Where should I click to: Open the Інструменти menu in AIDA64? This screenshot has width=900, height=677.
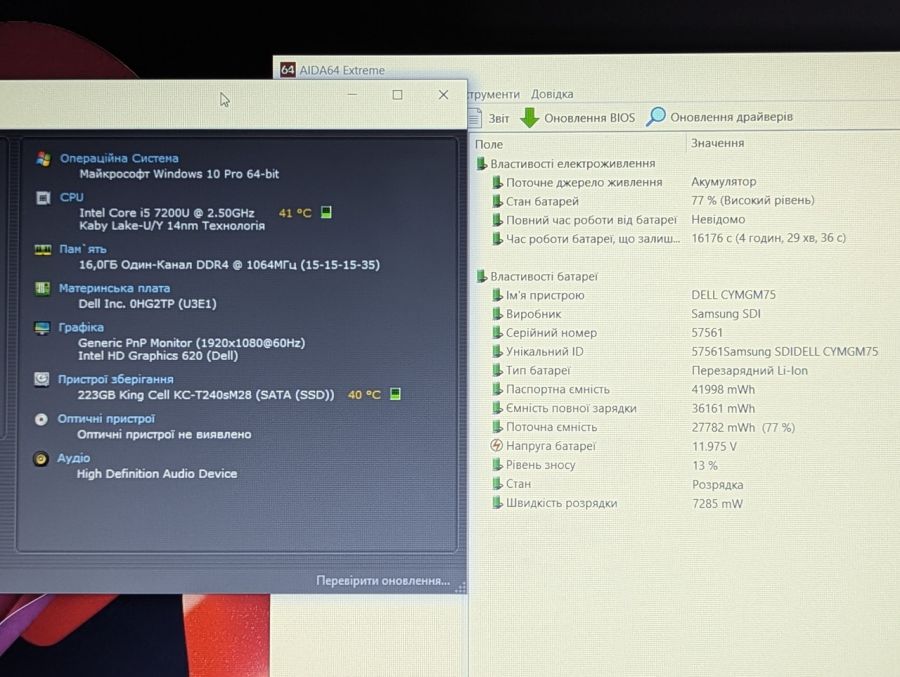click(x=494, y=94)
